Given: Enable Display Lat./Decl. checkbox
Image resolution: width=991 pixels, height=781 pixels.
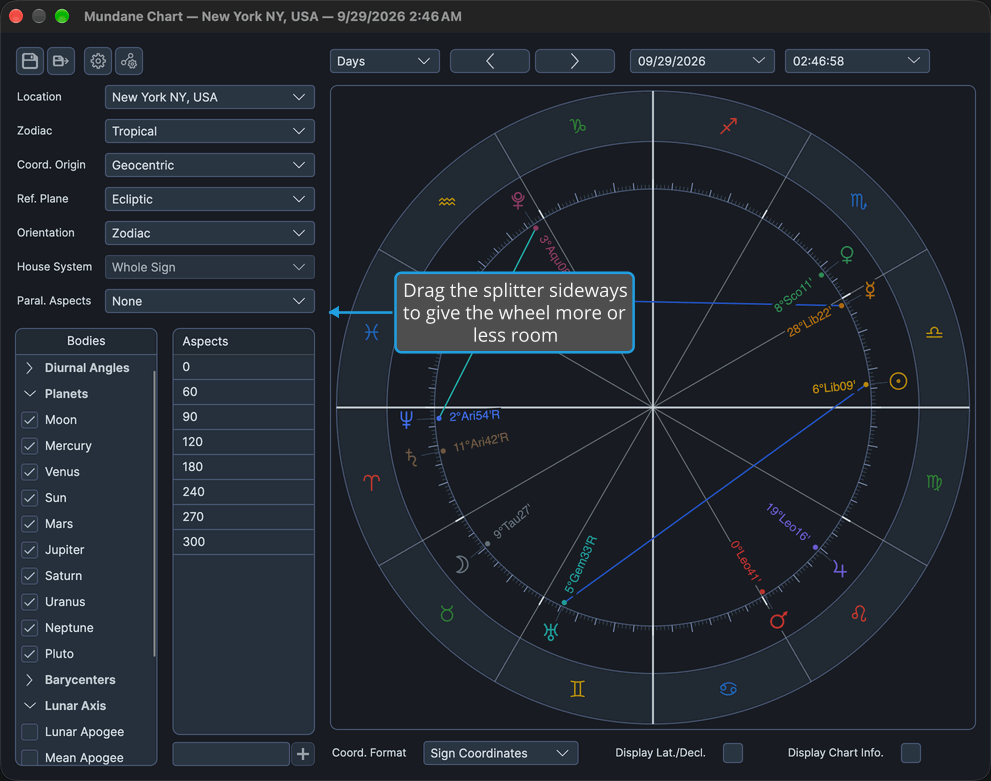Looking at the screenshot, I should (x=733, y=753).
